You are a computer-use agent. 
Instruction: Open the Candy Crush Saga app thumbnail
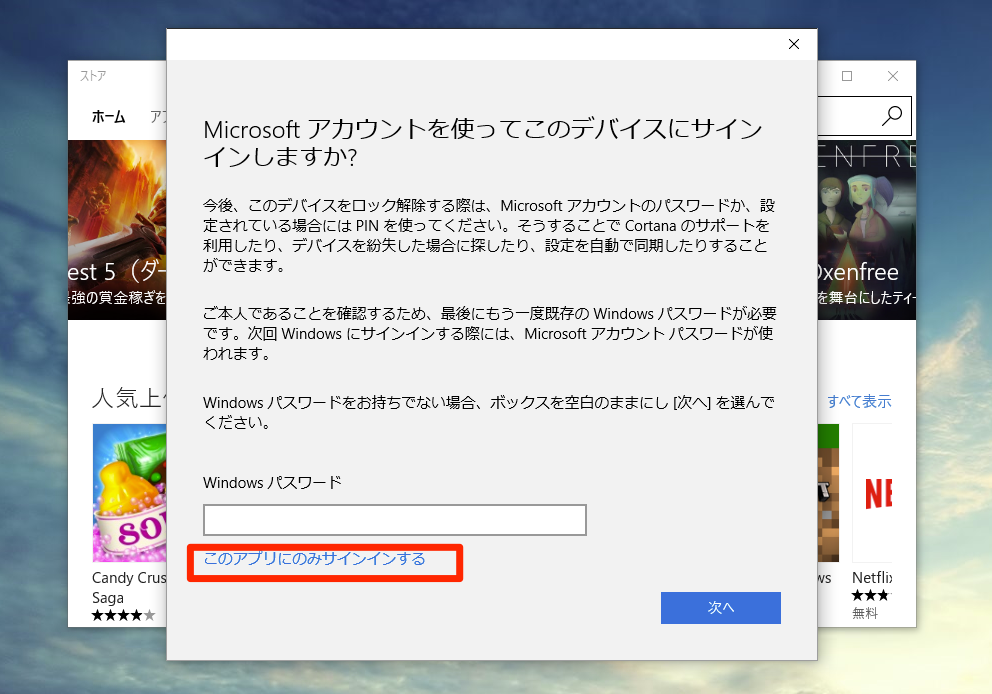130,493
